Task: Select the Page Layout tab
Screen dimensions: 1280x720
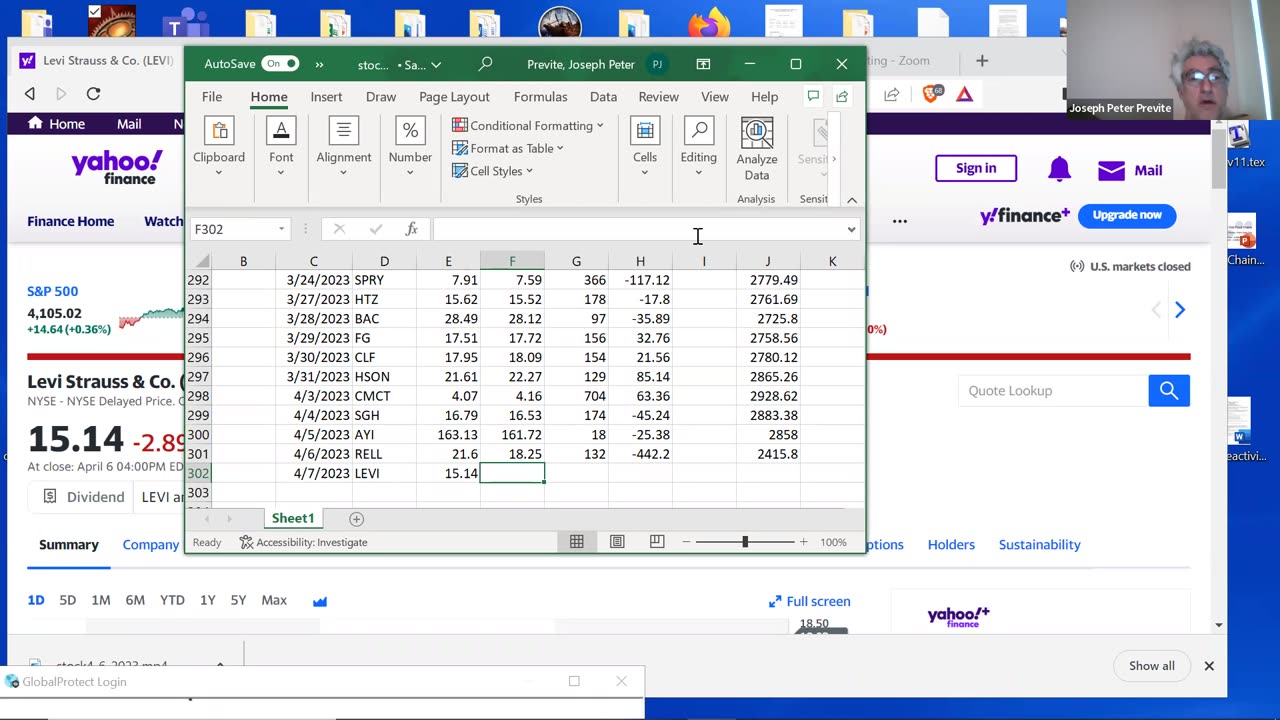Action: [x=454, y=97]
